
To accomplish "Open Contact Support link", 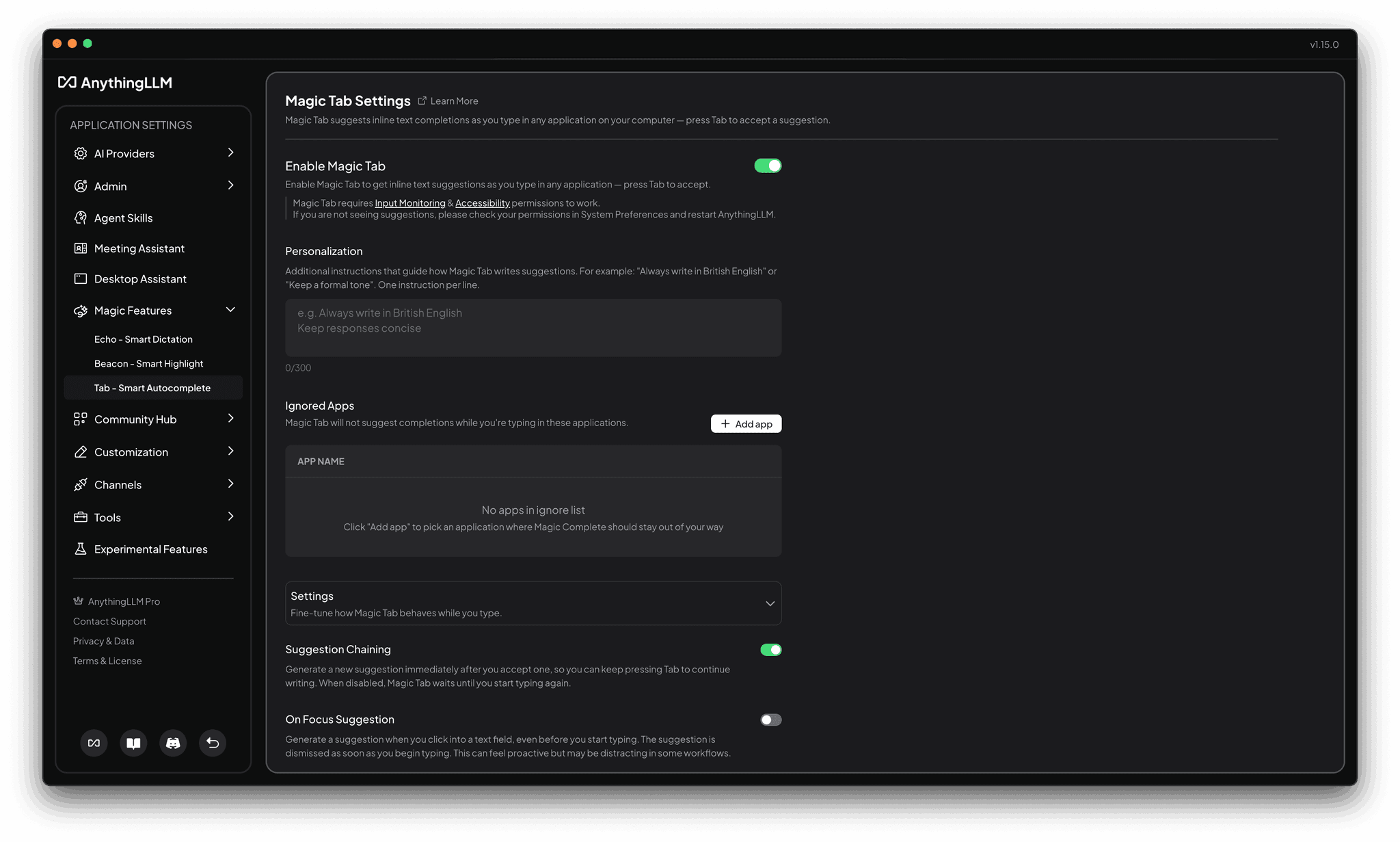I will pyautogui.click(x=109, y=621).
